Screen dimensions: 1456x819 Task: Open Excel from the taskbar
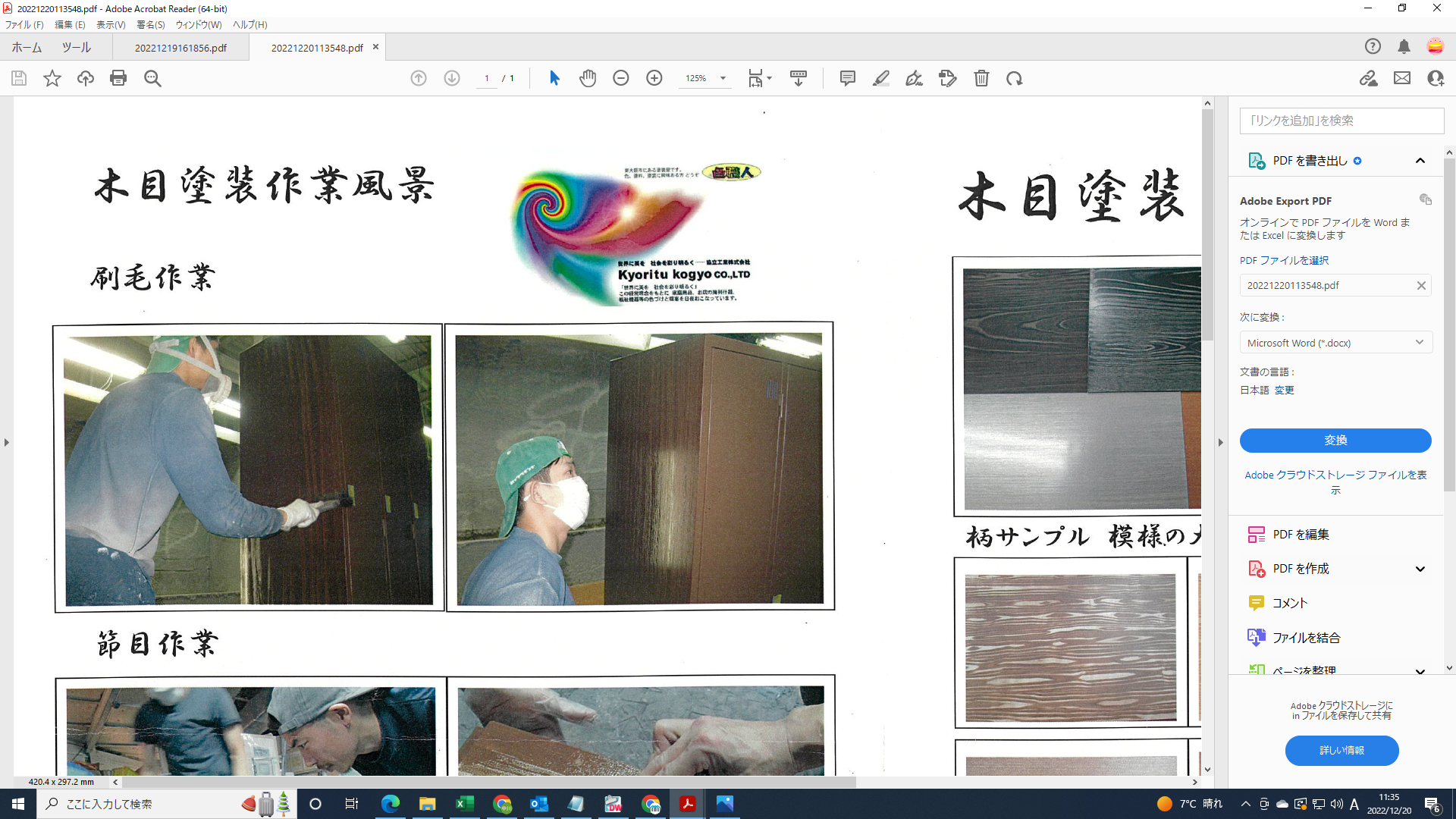tap(464, 804)
